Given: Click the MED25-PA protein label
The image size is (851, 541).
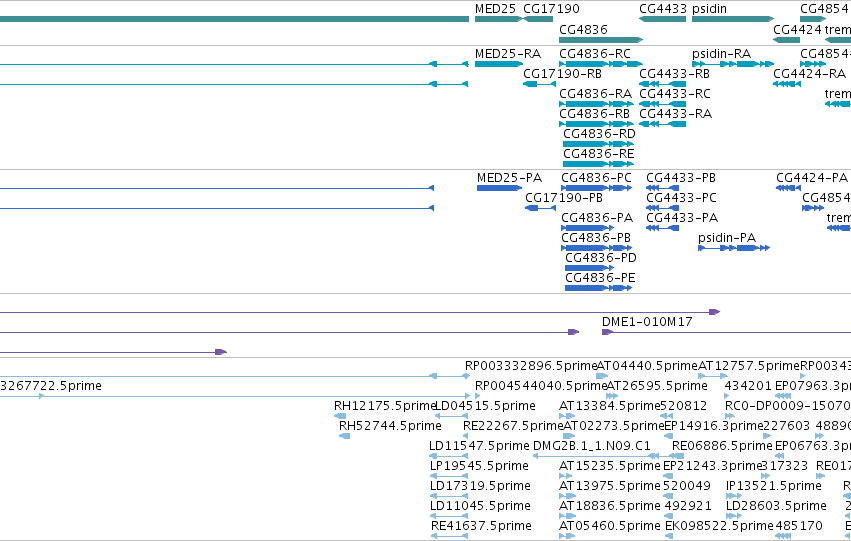Looking at the screenshot, I should [x=509, y=178].
